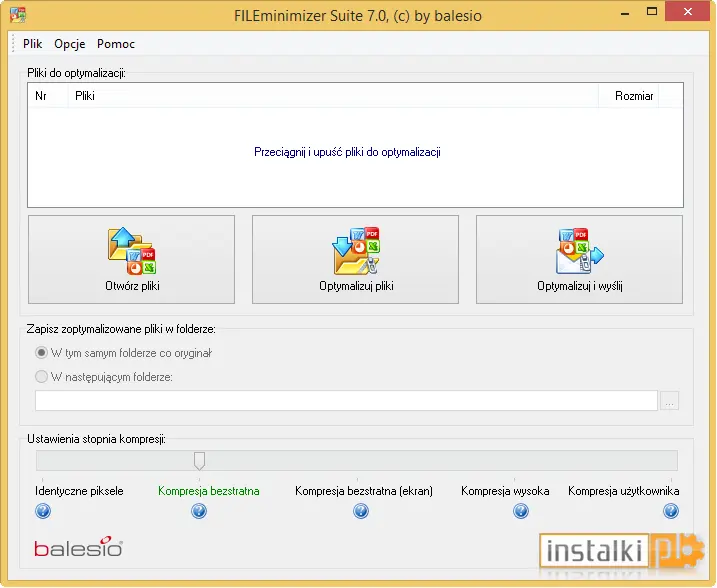Image resolution: width=717 pixels, height=588 pixels.
Task: Click the Kompresja wysoka label
Action: click(x=505, y=491)
